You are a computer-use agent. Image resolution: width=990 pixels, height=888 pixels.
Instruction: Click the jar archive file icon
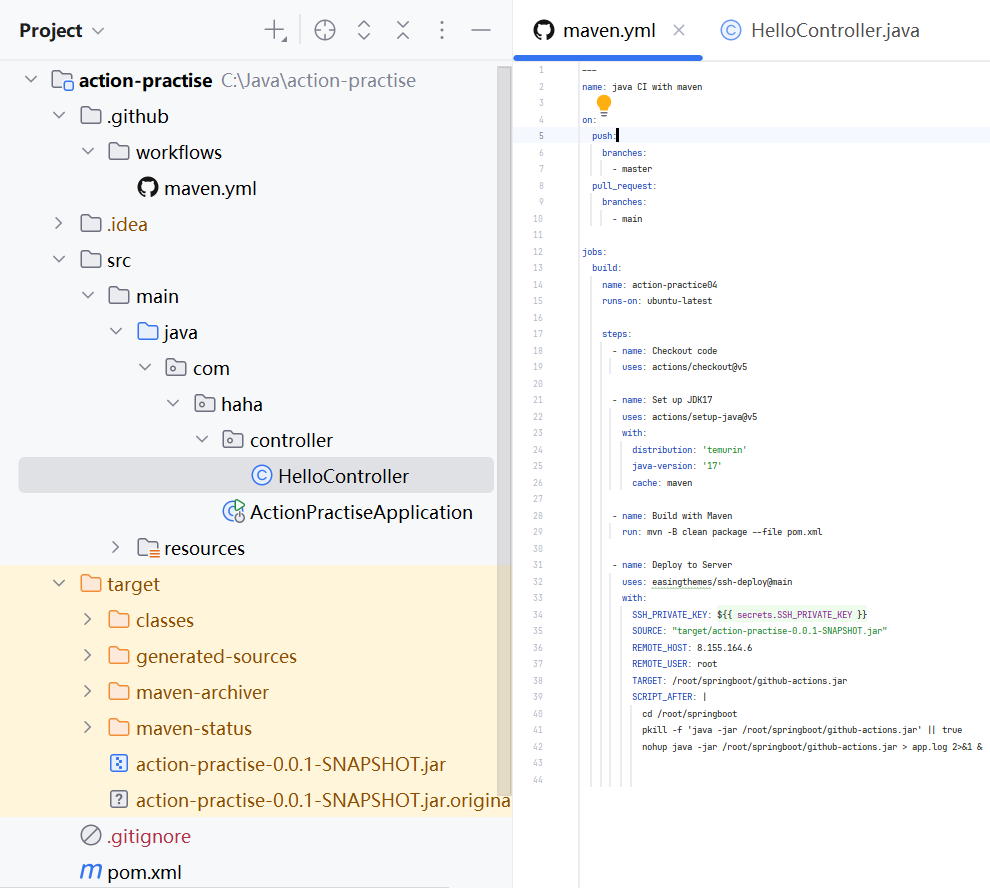click(119, 764)
